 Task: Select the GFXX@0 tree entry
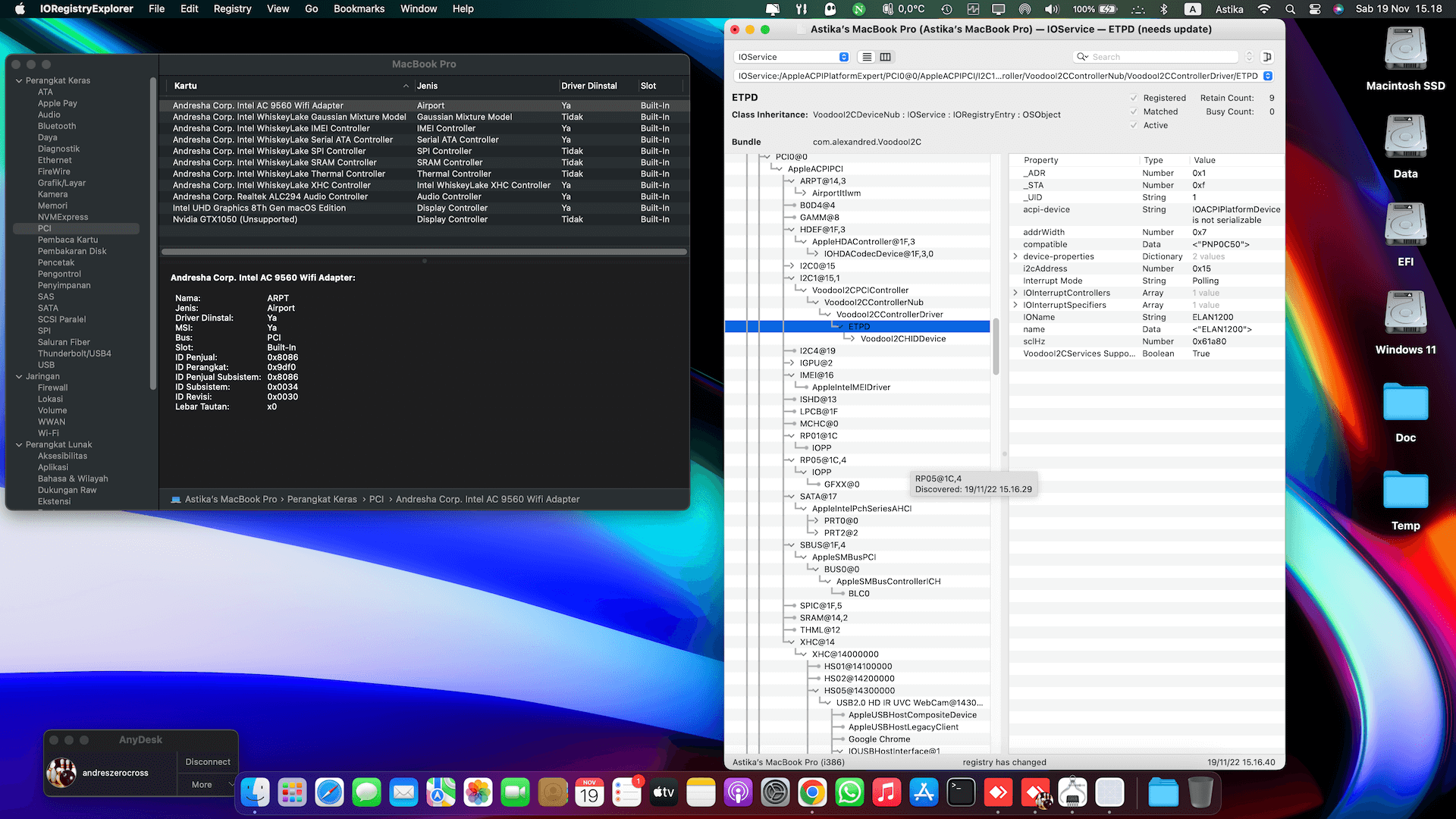pos(841,485)
